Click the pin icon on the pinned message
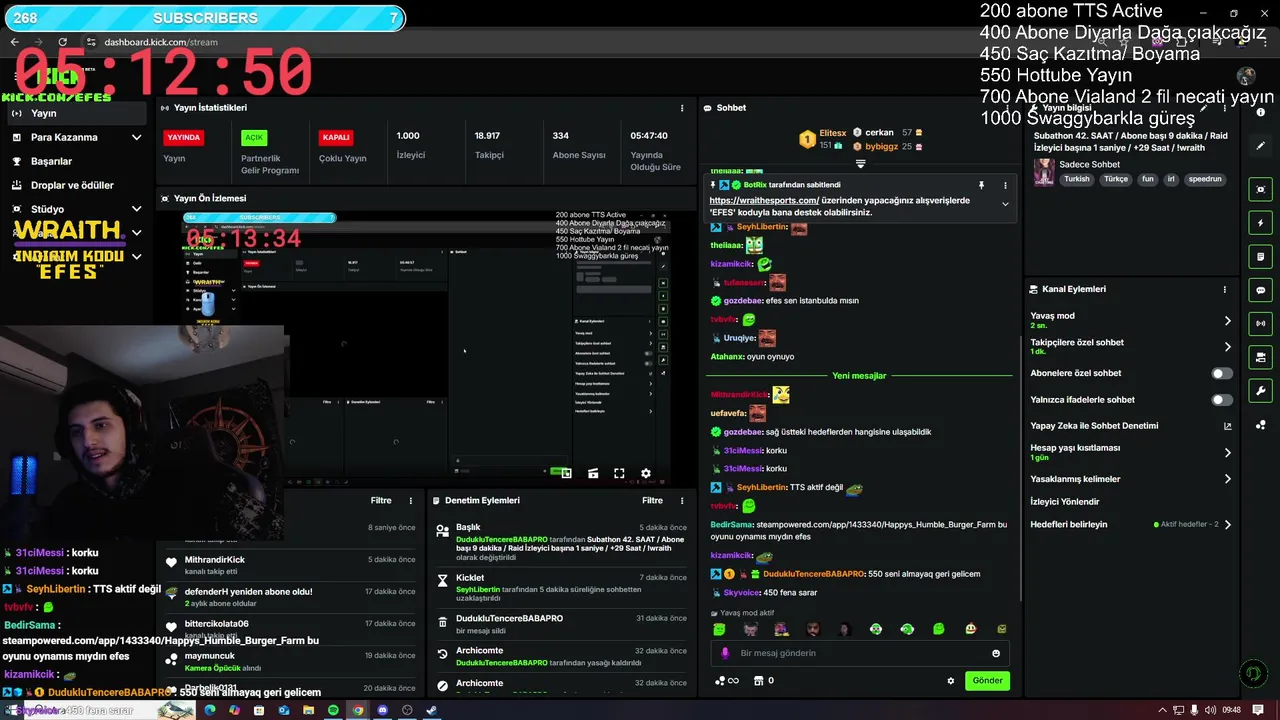 click(x=981, y=185)
